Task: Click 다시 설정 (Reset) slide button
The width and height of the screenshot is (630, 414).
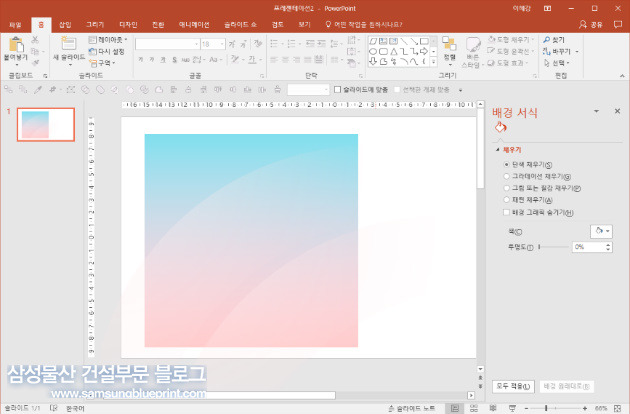Action: (x=106, y=51)
